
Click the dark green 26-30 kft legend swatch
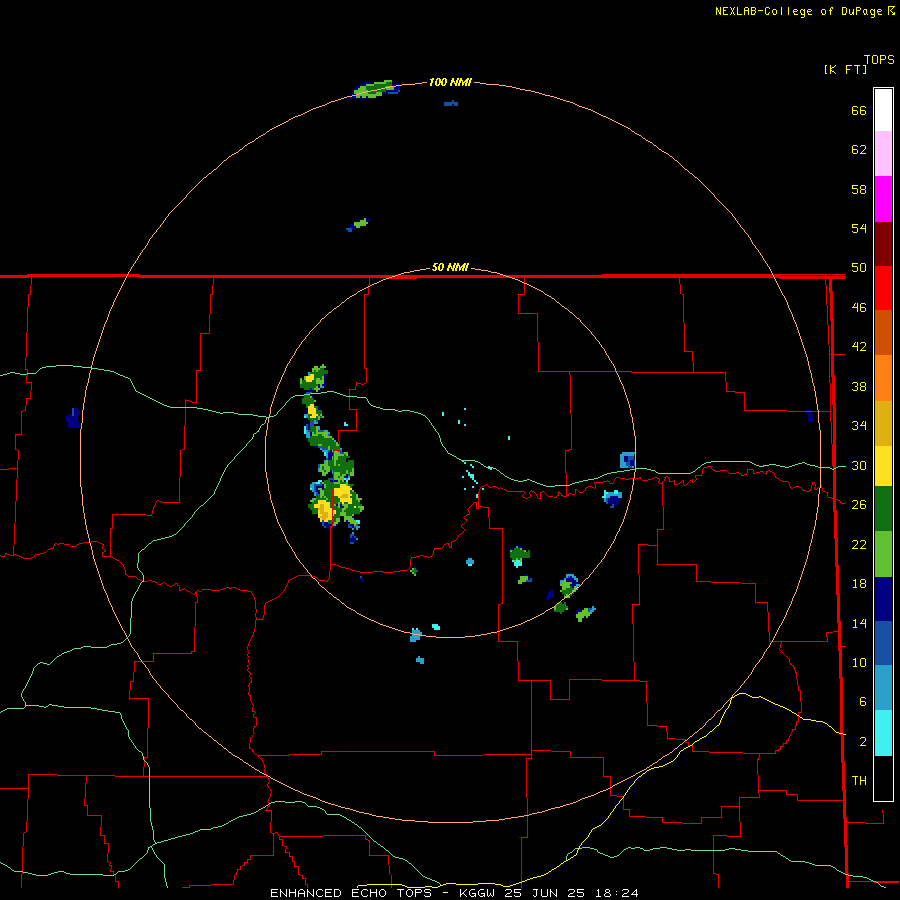883,509
